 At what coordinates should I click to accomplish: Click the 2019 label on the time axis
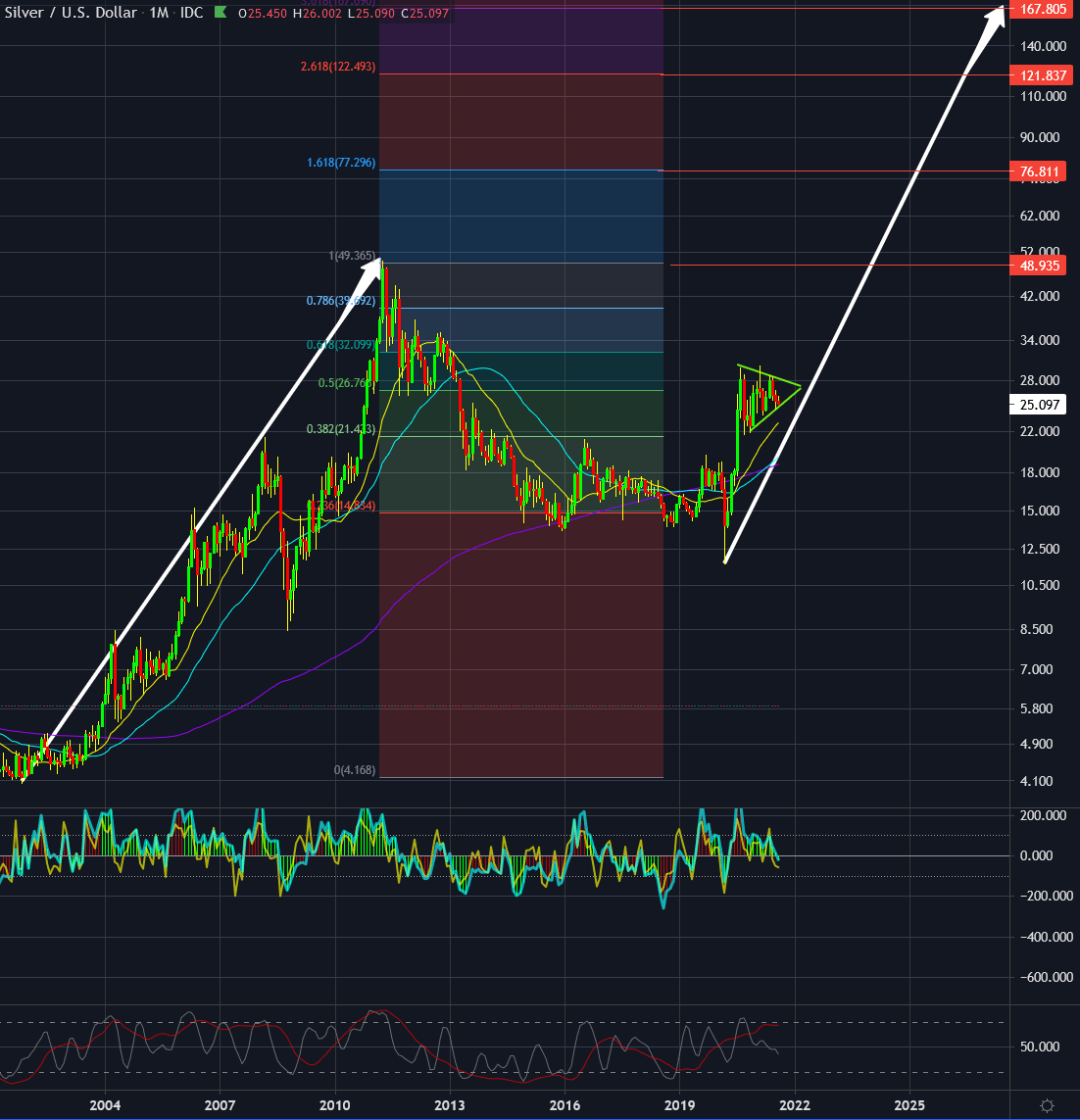[x=679, y=1105]
